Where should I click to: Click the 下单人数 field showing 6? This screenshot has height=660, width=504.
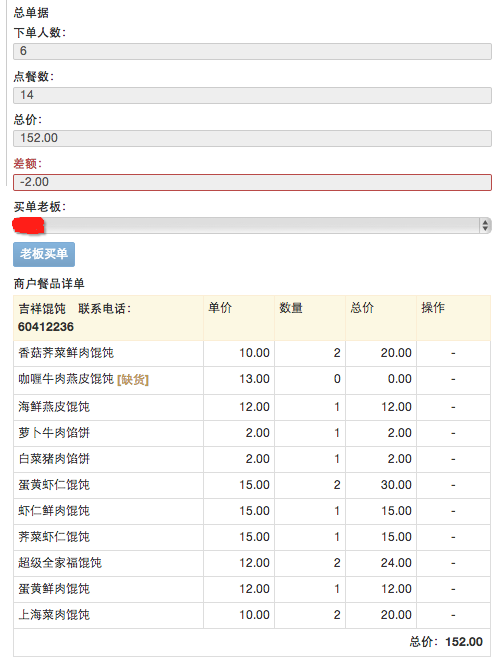252,51
